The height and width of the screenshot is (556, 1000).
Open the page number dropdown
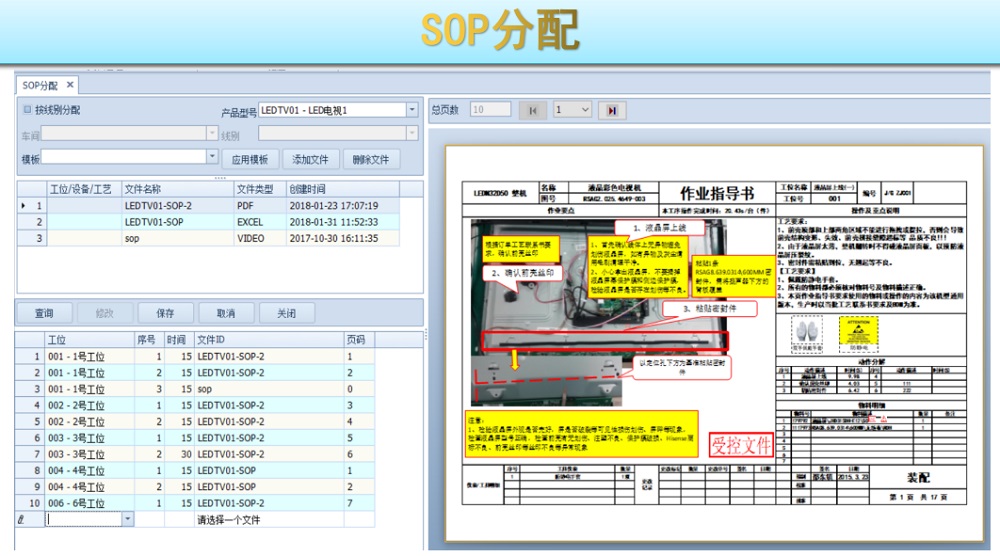click(x=585, y=110)
